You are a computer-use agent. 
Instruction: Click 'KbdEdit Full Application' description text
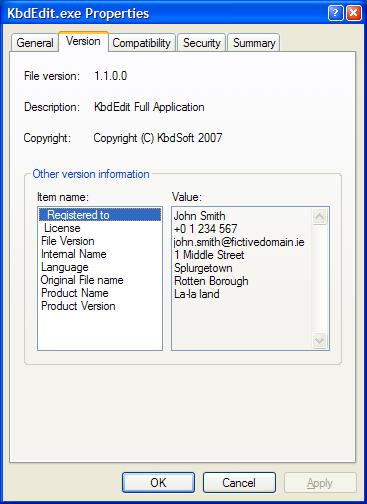(x=149, y=107)
